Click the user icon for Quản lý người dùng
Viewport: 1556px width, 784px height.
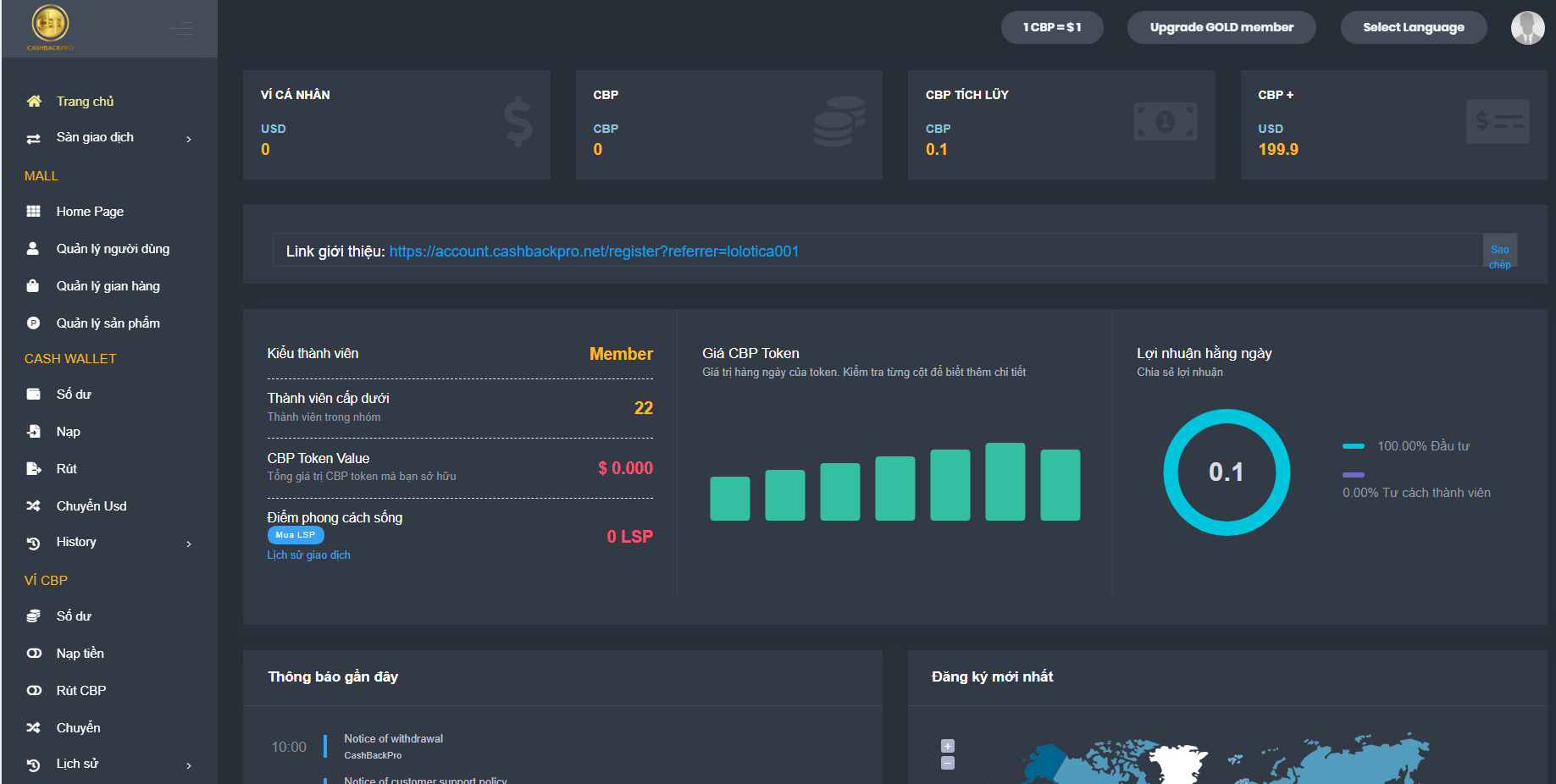pos(33,249)
